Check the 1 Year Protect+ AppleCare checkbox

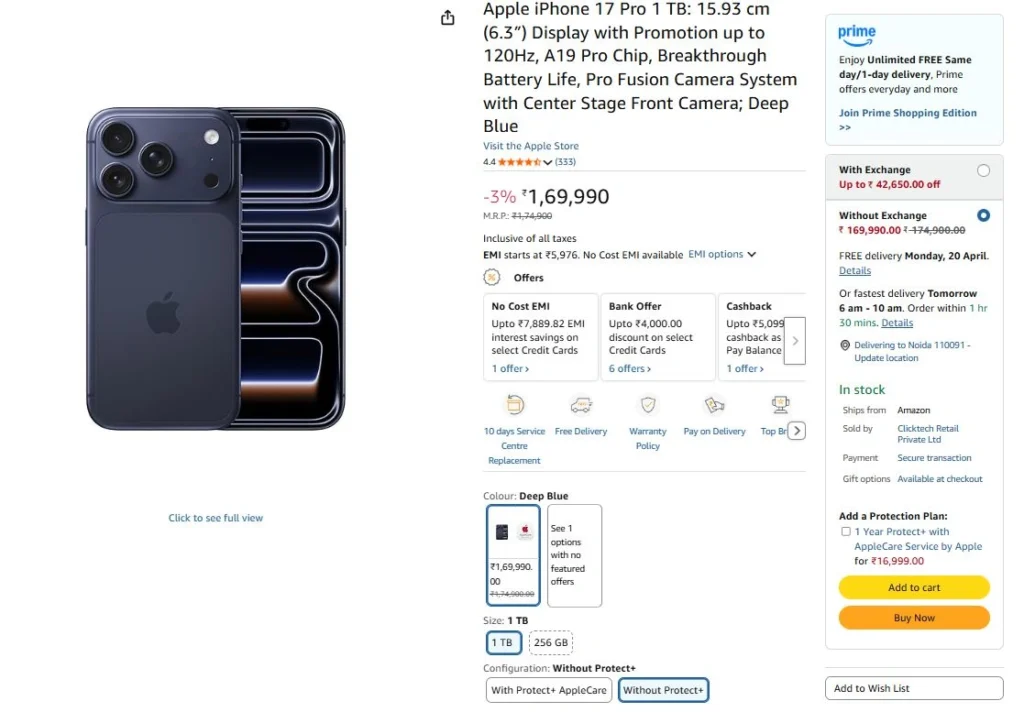(x=846, y=532)
